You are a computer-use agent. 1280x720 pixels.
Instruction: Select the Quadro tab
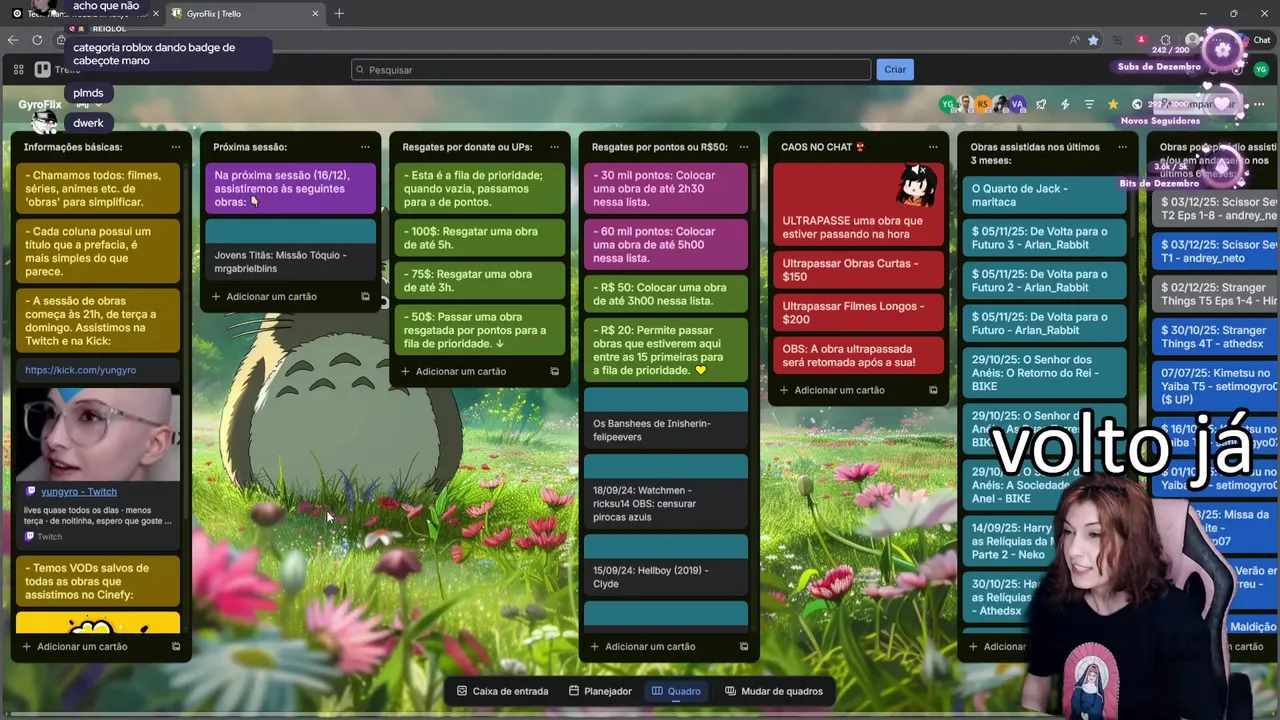[676, 691]
